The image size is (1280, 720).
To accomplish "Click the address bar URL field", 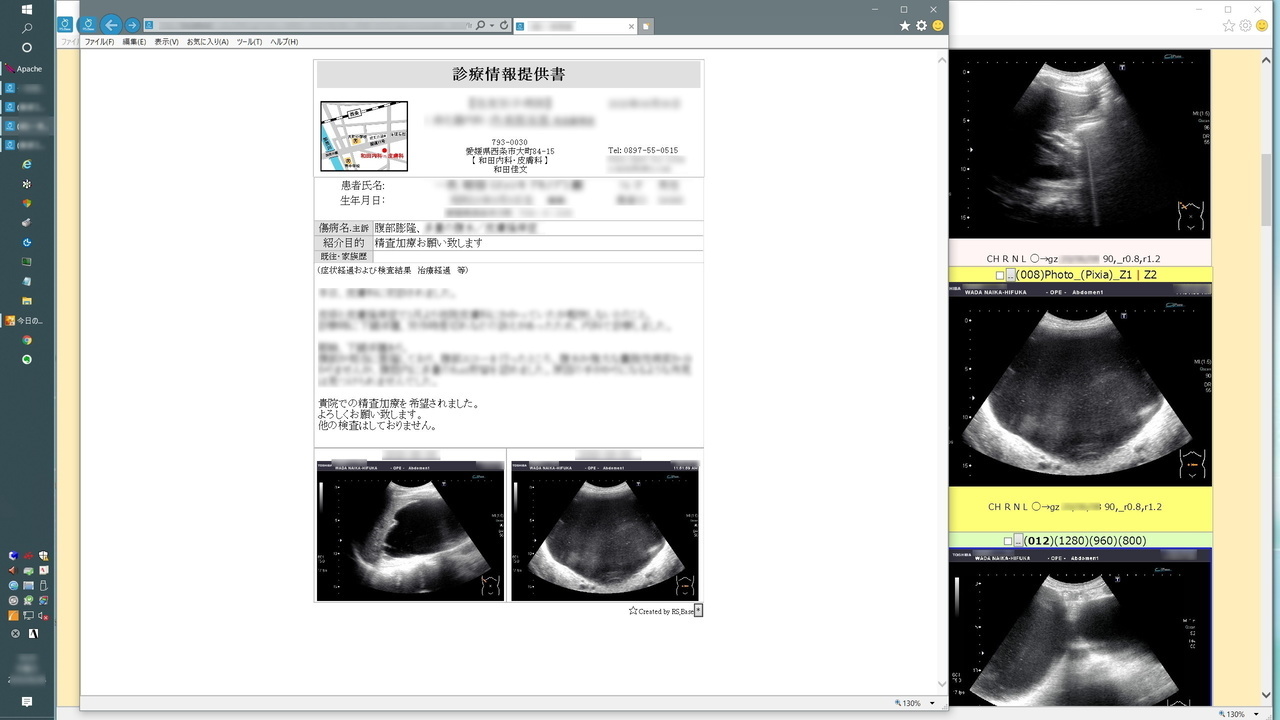I will (x=308, y=25).
